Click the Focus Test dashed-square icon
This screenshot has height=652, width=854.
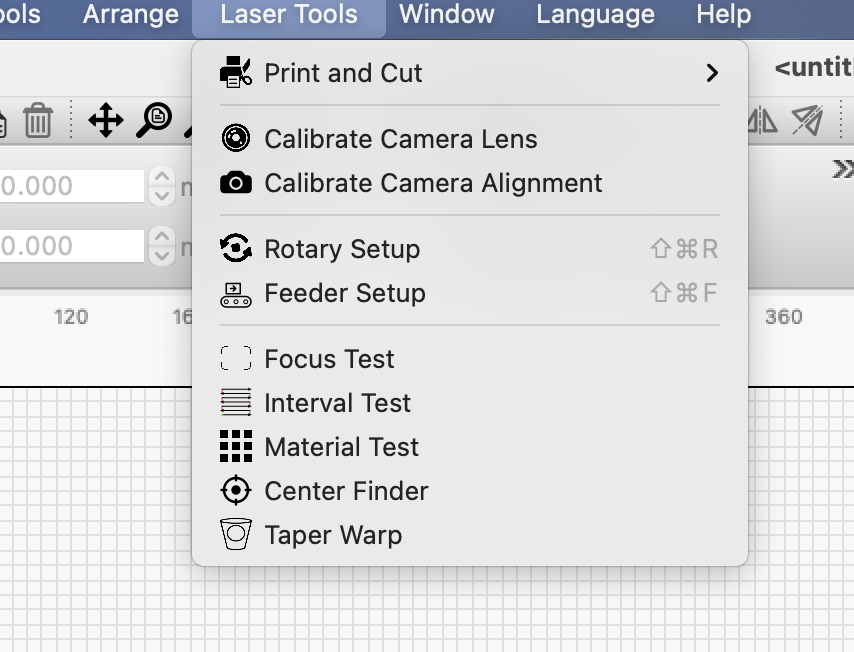[x=236, y=359]
